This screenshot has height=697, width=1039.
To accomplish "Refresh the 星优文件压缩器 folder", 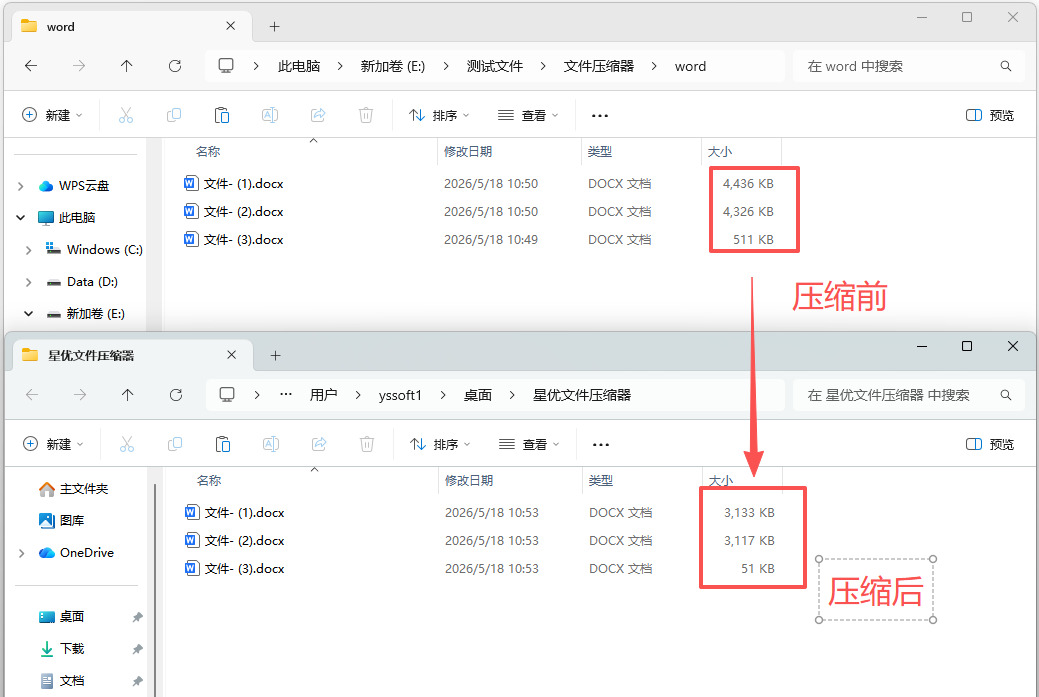I will click(x=176, y=395).
